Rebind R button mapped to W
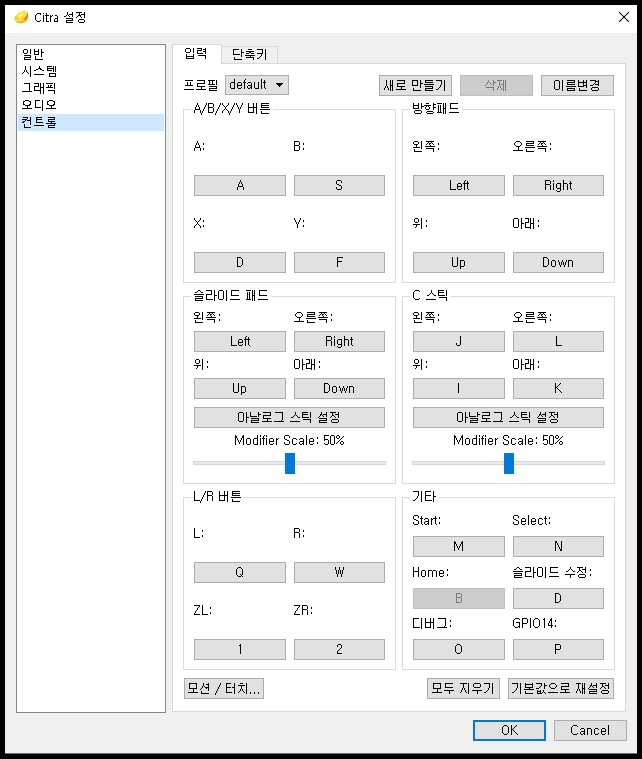Image resolution: width=642 pixels, height=759 pixels. 339,572
